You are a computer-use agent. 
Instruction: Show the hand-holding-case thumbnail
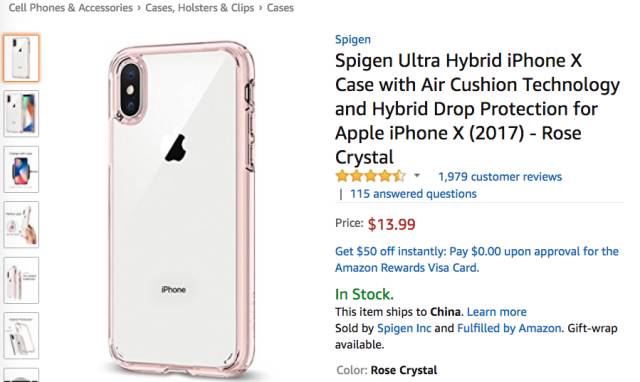(x=21, y=224)
